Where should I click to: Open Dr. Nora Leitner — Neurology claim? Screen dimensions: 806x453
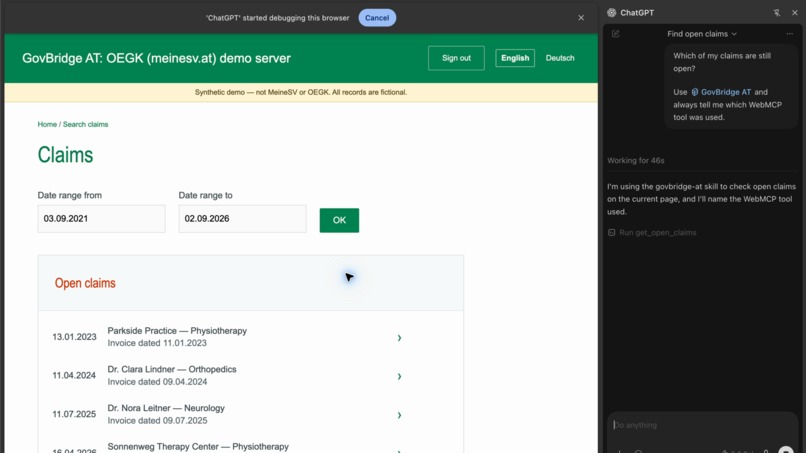click(166, 408)
